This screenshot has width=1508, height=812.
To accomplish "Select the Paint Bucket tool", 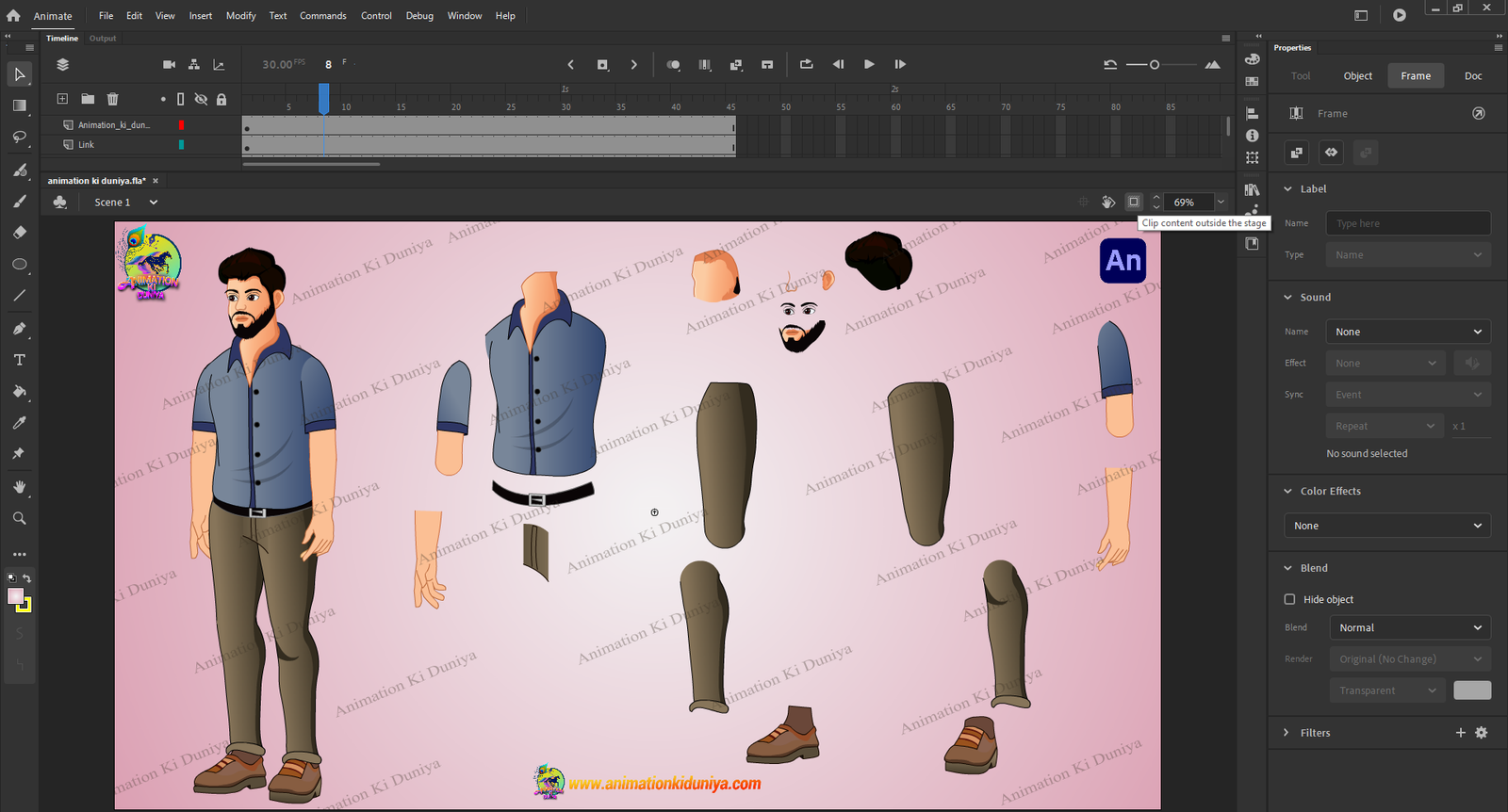I will pos(19,391).
